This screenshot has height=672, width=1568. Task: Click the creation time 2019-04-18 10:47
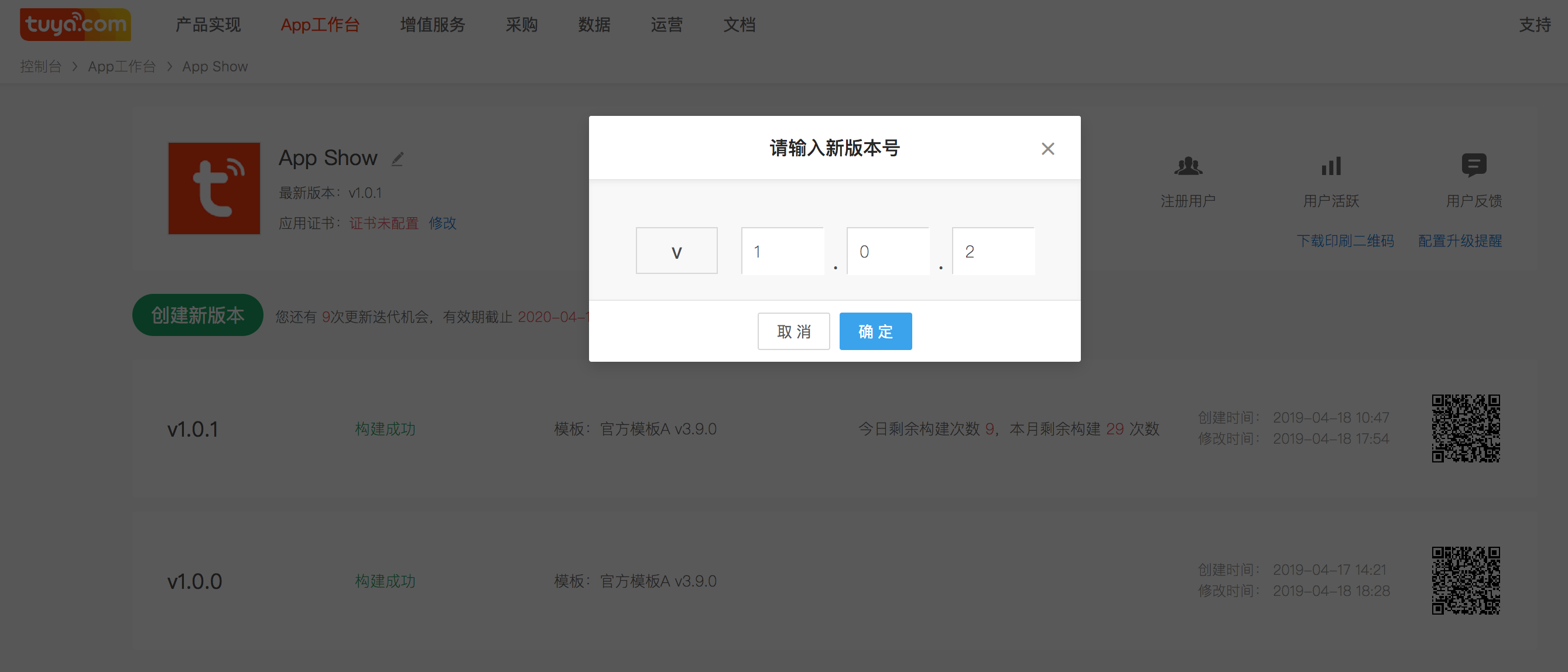(1331, 417)
